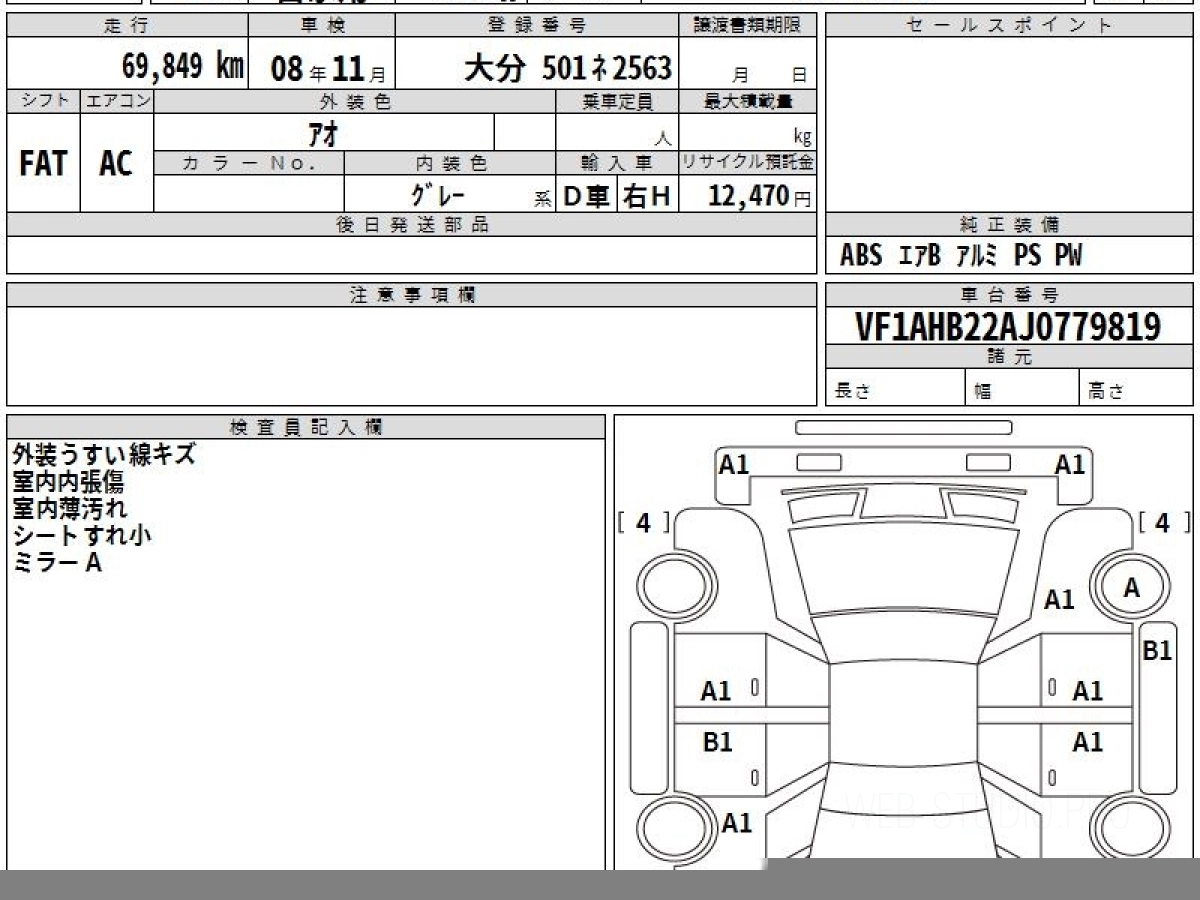The height and width of the screenshot is (900, 1200).
Task: Select the 外装うすい線キズ inspector note
Action: (x=104, y=455)
